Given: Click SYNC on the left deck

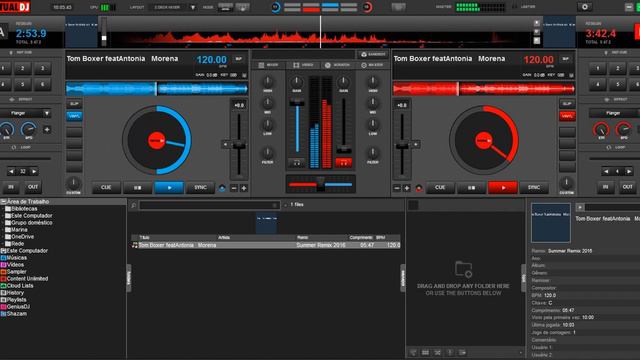Looking at the screenshot, I should point(200,188).
